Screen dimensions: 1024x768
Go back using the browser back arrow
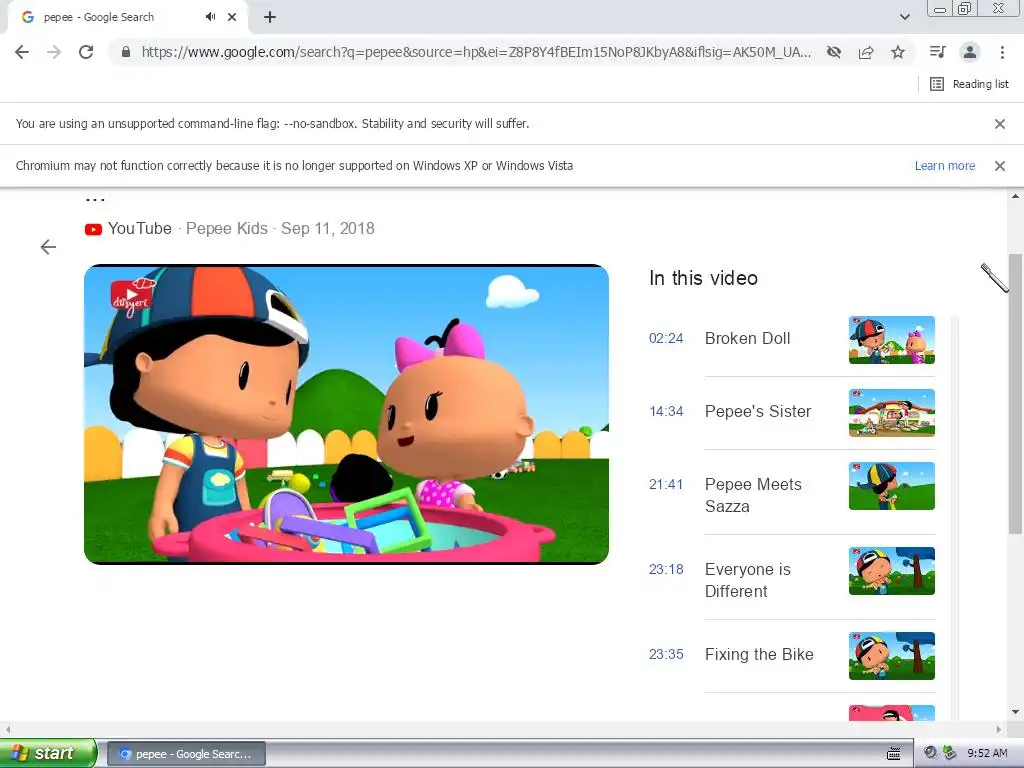click(22, 52)
